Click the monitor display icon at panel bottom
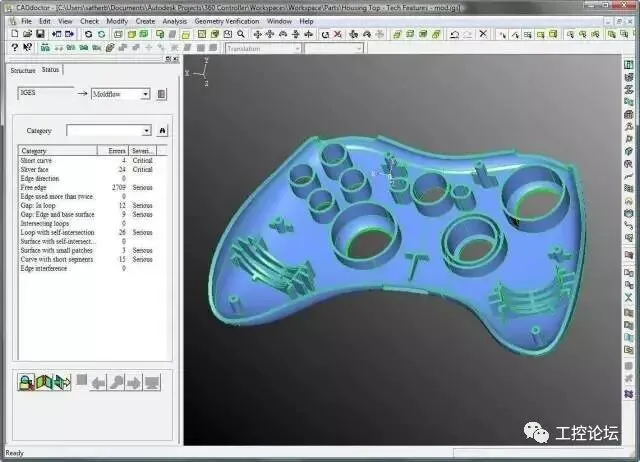 (x=151, y=383)
